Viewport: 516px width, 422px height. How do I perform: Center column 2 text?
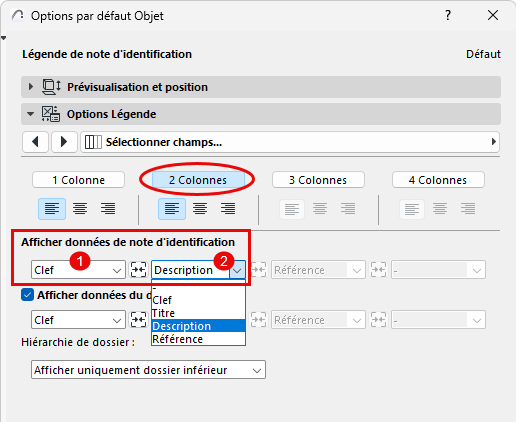[200, 209]
